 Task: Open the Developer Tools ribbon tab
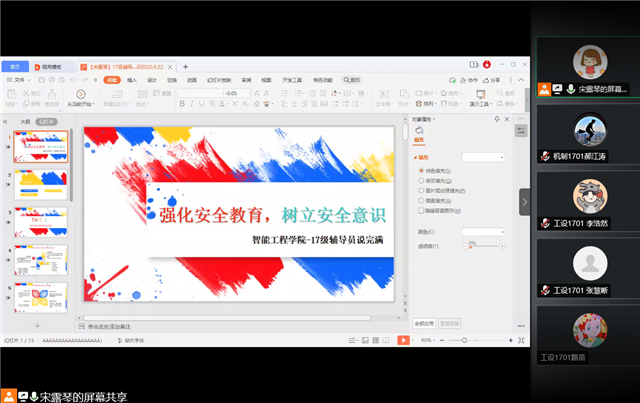pos(292,80)
